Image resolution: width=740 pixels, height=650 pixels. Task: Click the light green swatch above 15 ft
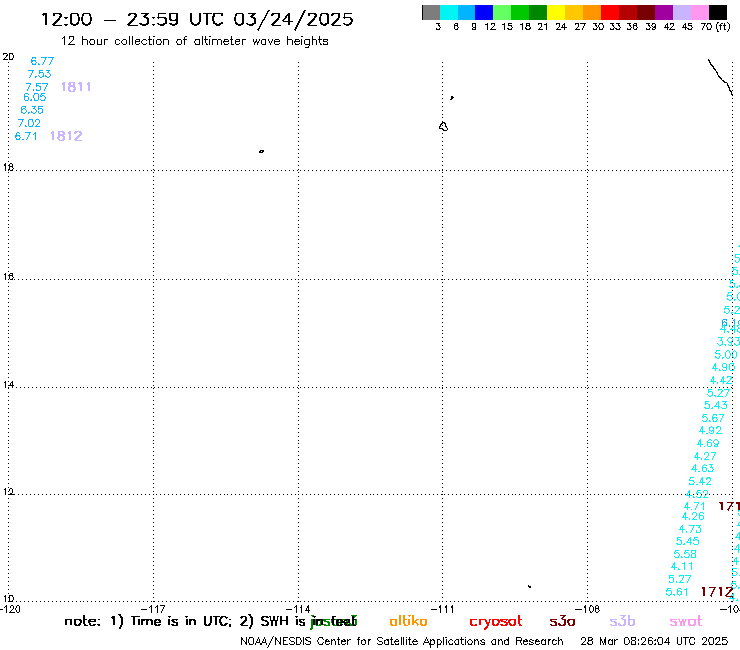pyautogui.click(x=503, y=12)
